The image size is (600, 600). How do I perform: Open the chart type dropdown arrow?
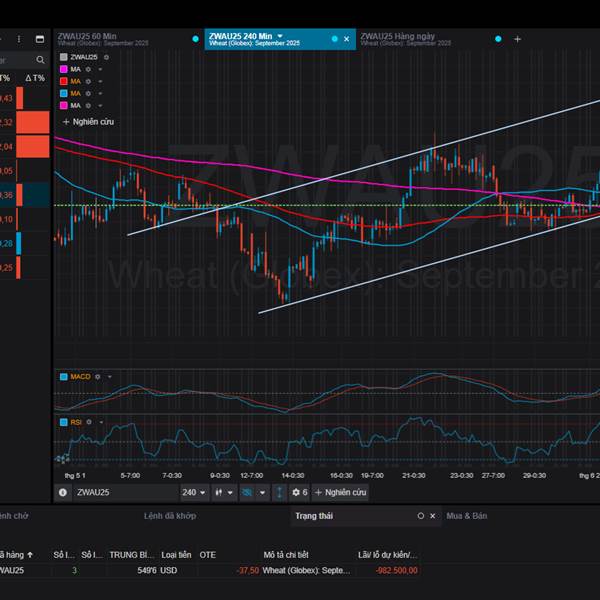click(230, 492)
